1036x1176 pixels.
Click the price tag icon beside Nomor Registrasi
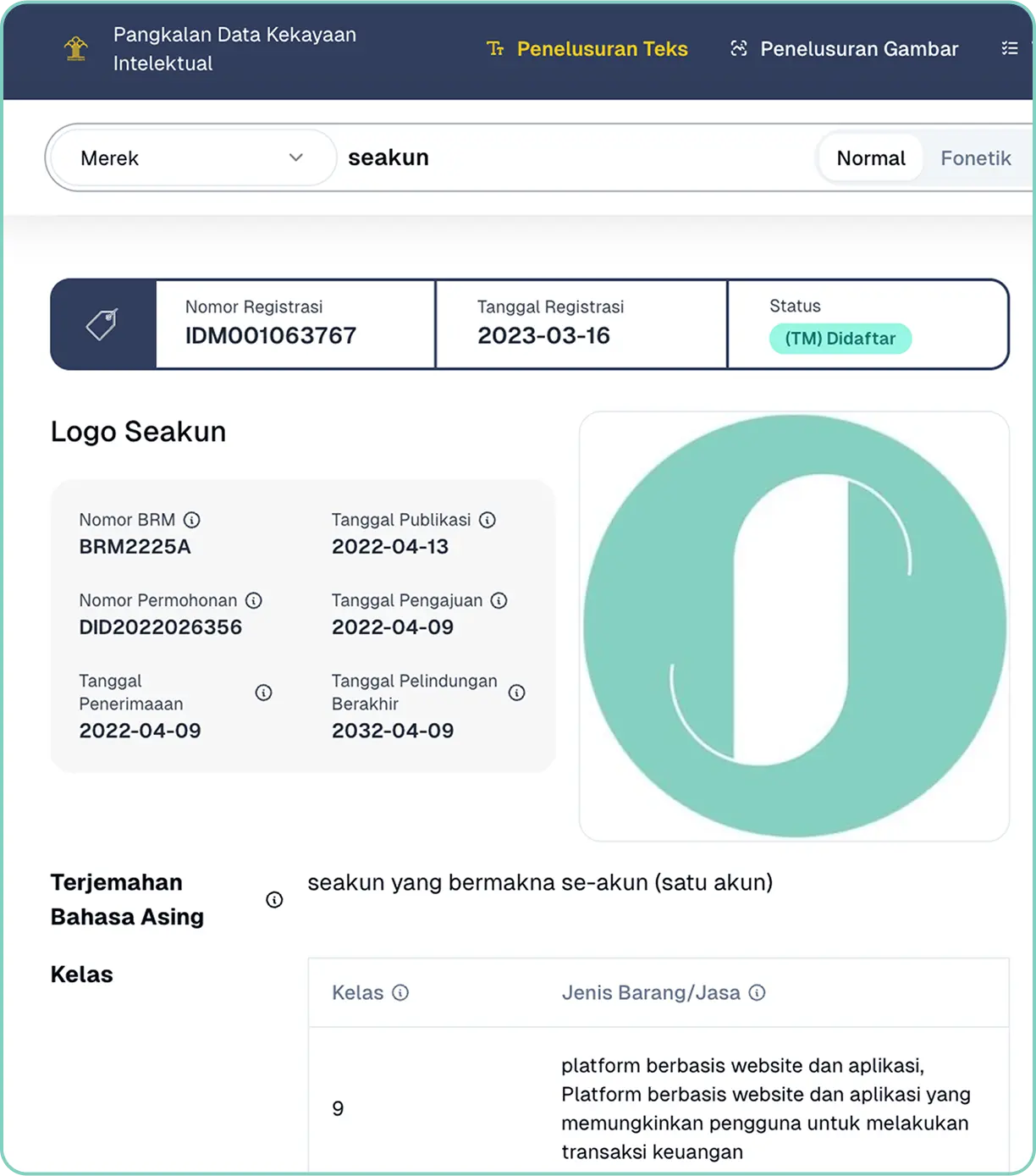(x=102, y=324)
